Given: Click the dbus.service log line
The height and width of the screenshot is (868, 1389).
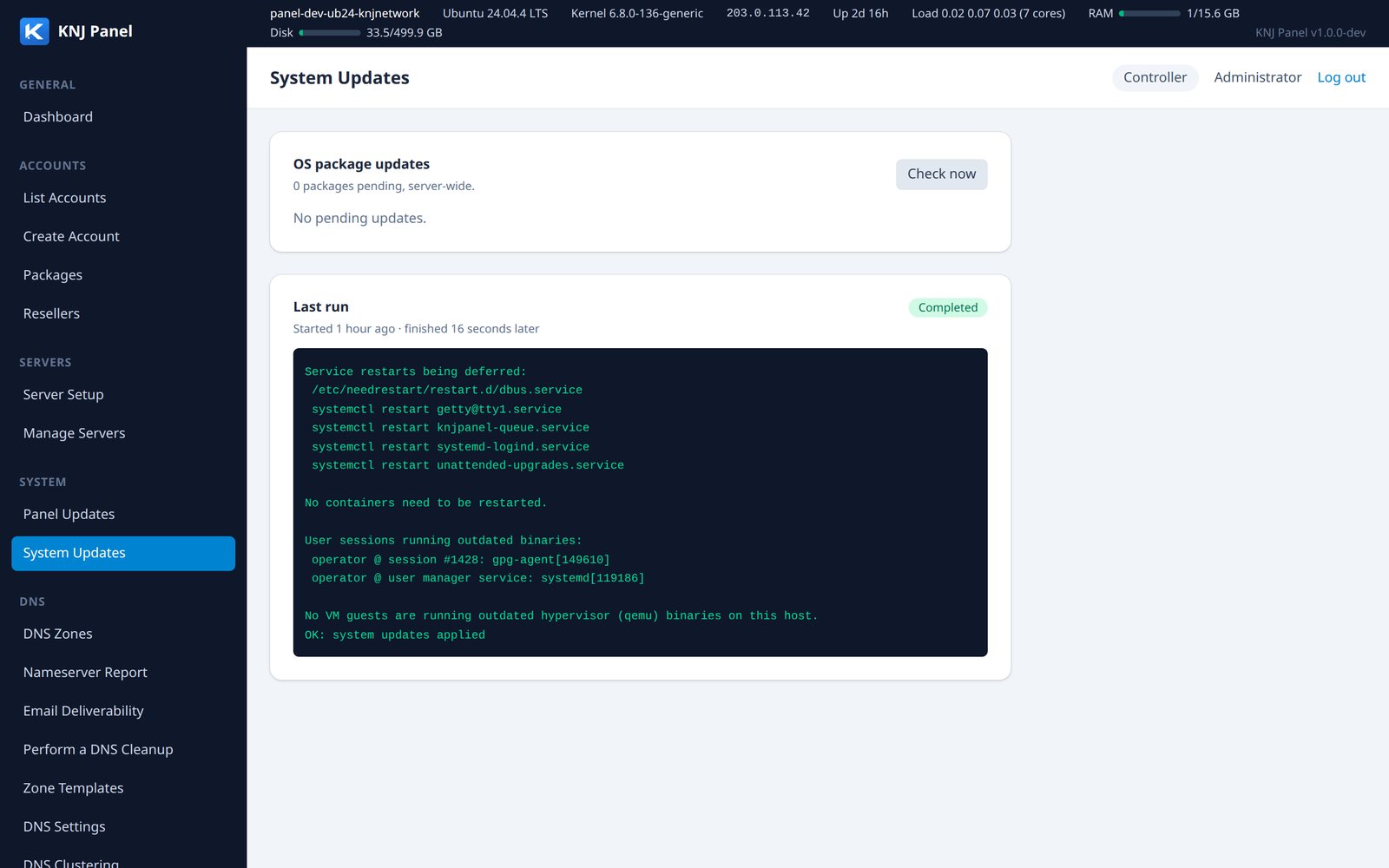Looking at the screenshot, I should [x=447, y=391].
